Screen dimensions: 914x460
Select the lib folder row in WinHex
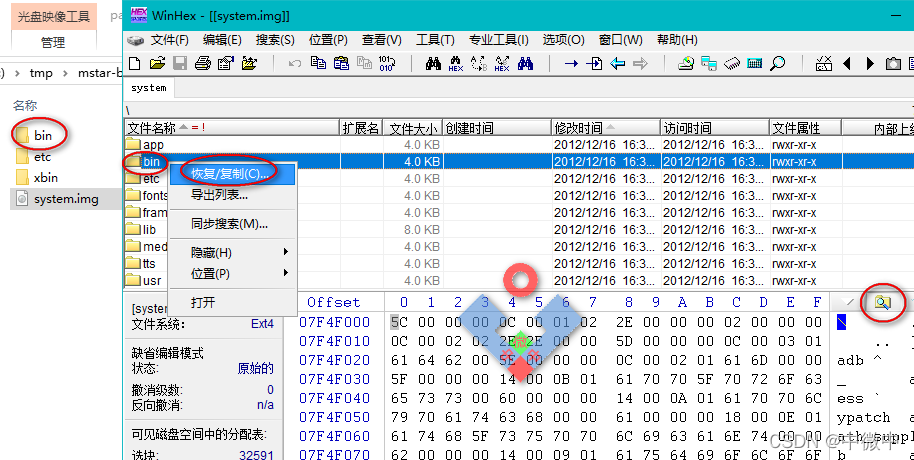[x=519, y=230]
